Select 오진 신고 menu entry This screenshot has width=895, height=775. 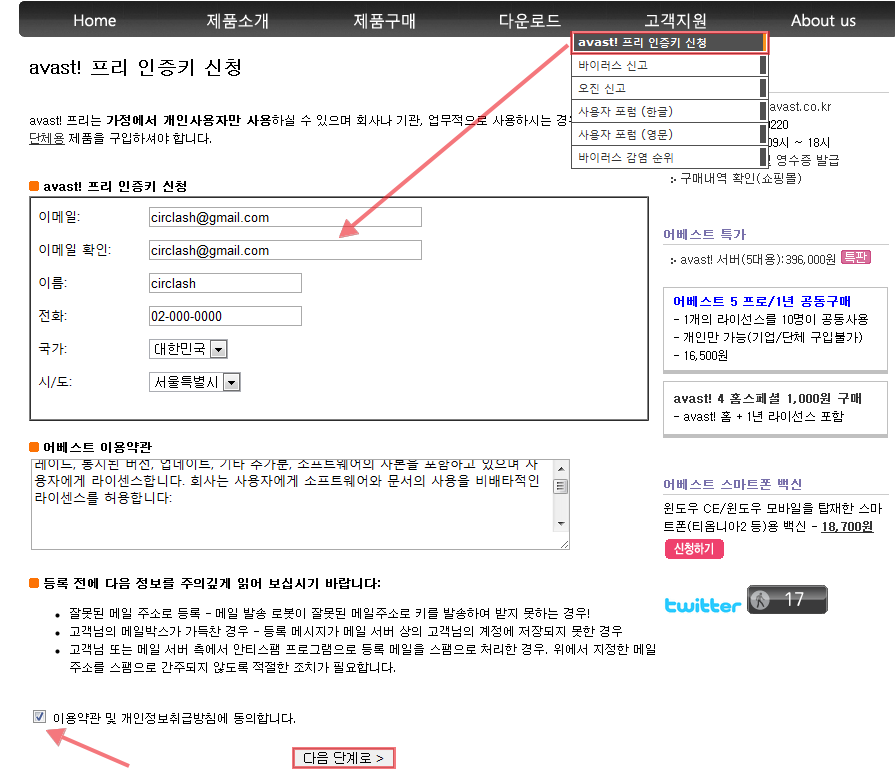pyautogui.click(x=670, y=88)
